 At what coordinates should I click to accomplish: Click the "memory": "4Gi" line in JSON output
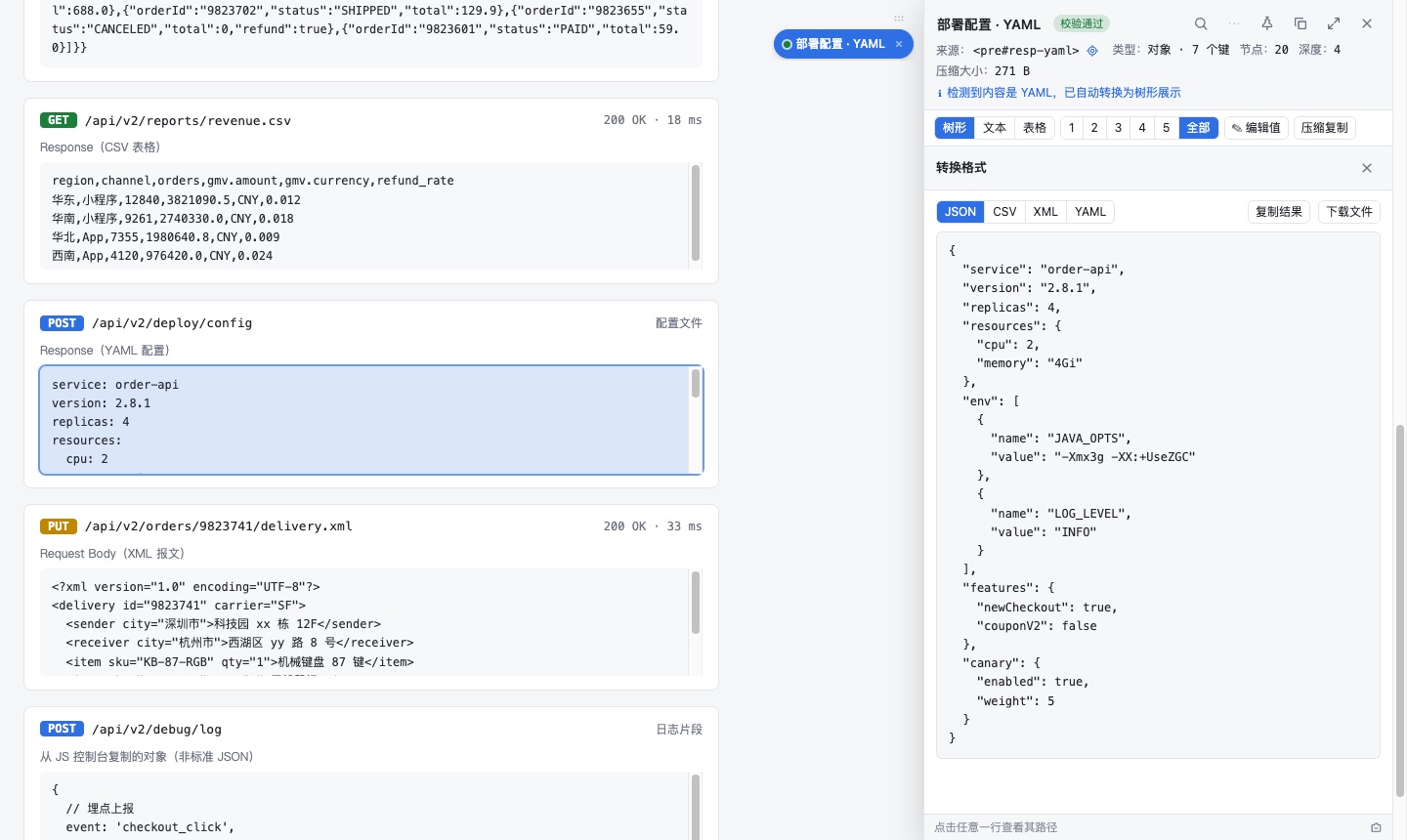(x=1029, y=363)
